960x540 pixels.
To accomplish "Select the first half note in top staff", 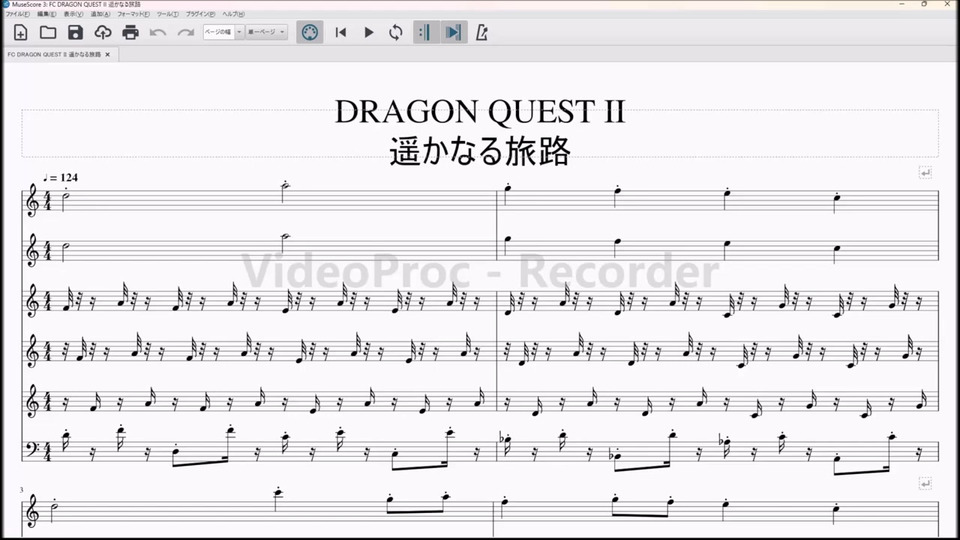I will tap(65, 198).
